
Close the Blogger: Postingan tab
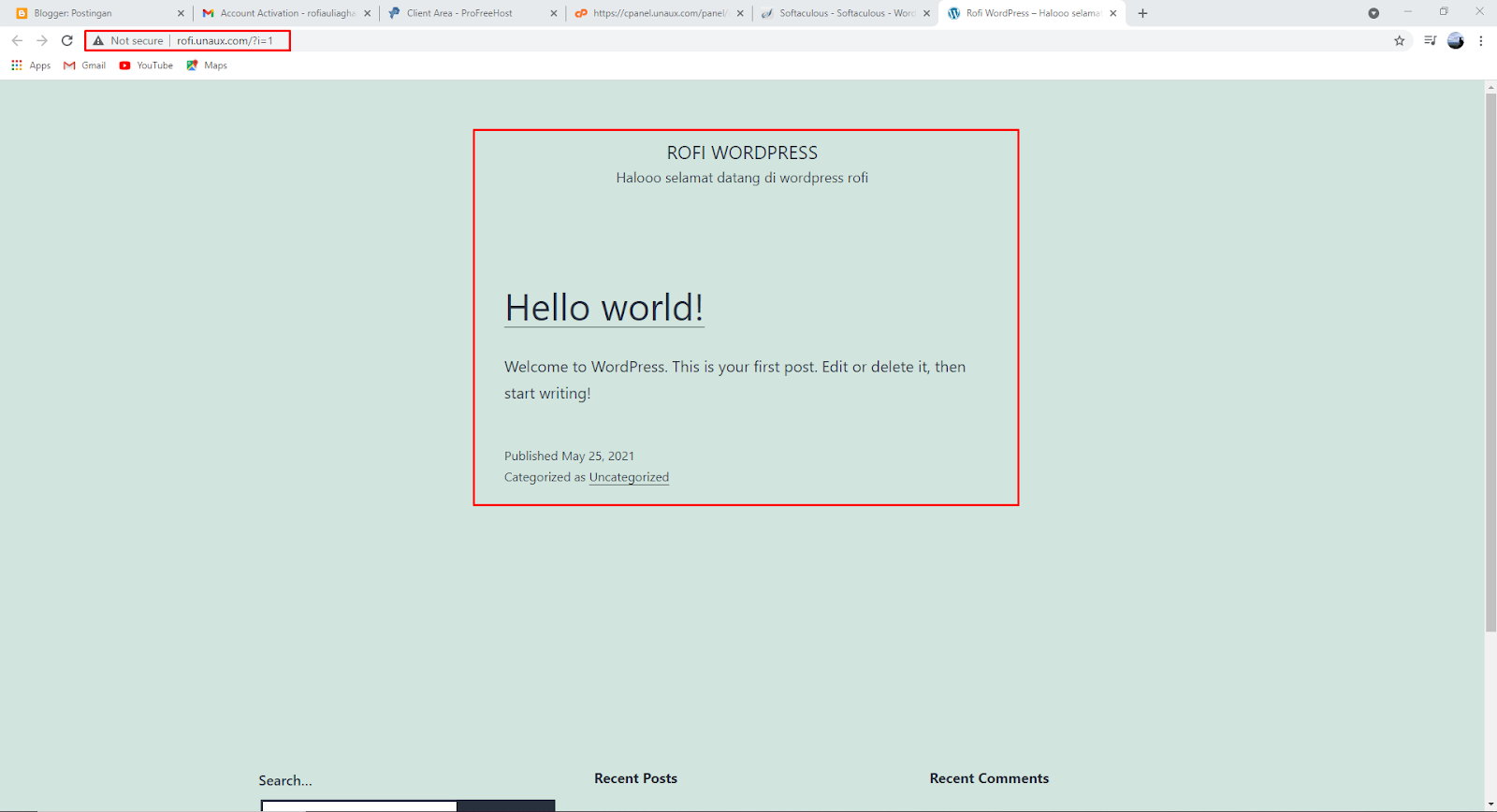coord(181,13)
